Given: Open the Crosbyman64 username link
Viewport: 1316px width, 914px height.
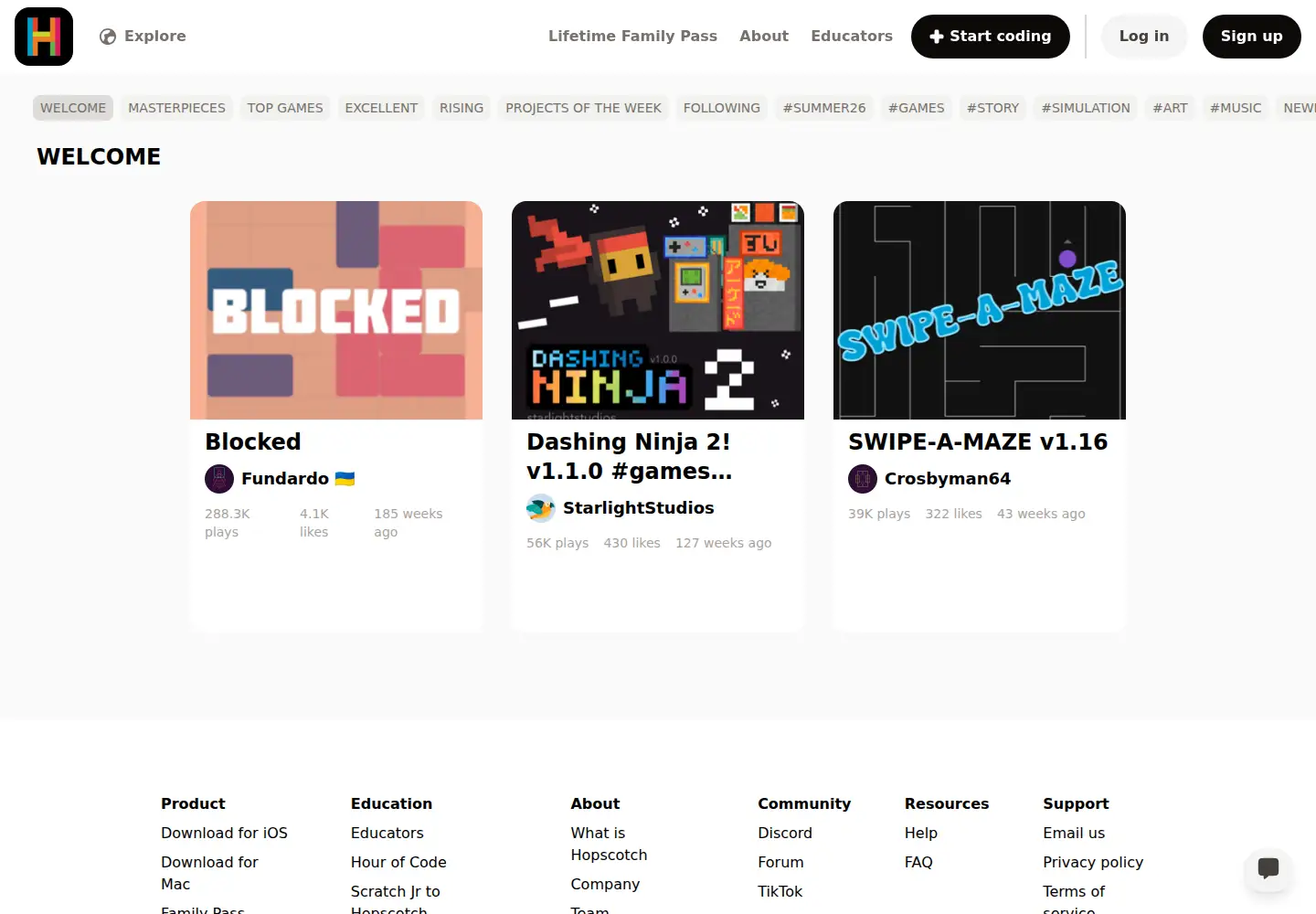Looking at the screenshot, I should click(x=948, y=479).
